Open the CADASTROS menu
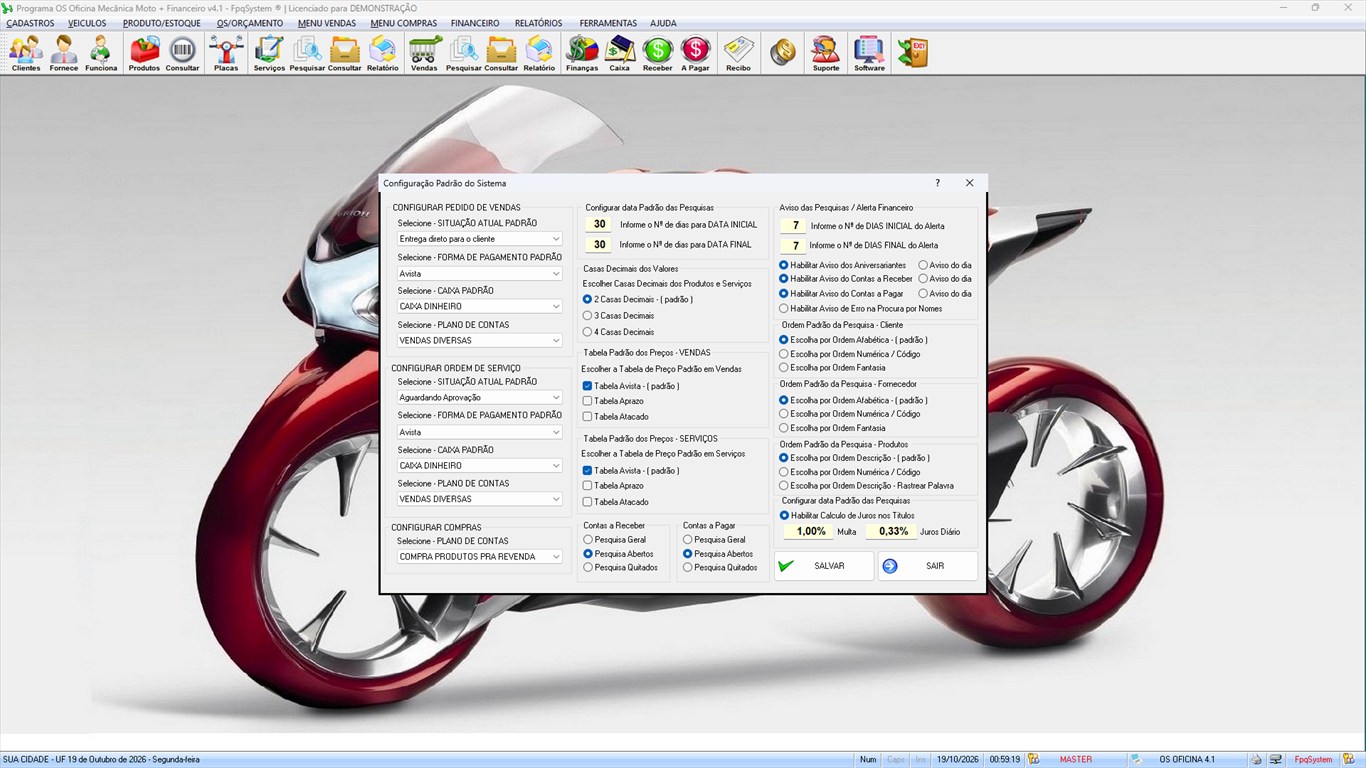The width and height of the screenshot is (1366, 768). (30, 23)
